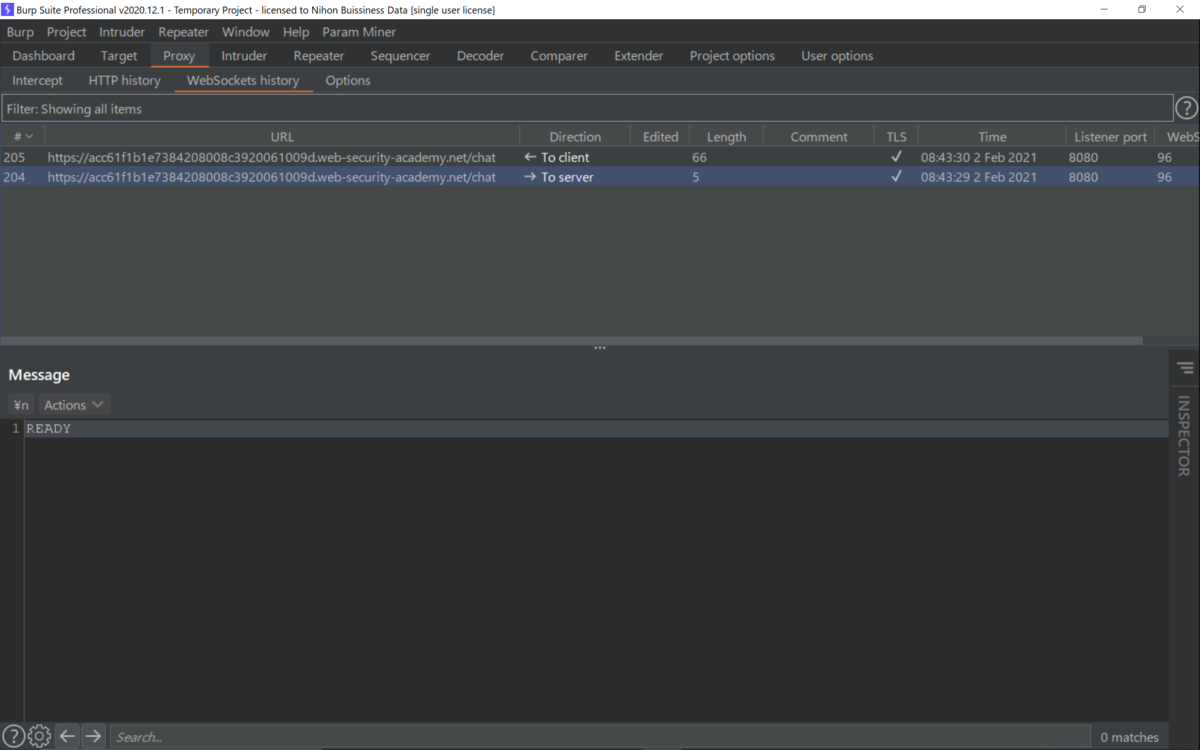
Task: Switch to the Decoder tab
Action: click(x=480, y=56)
